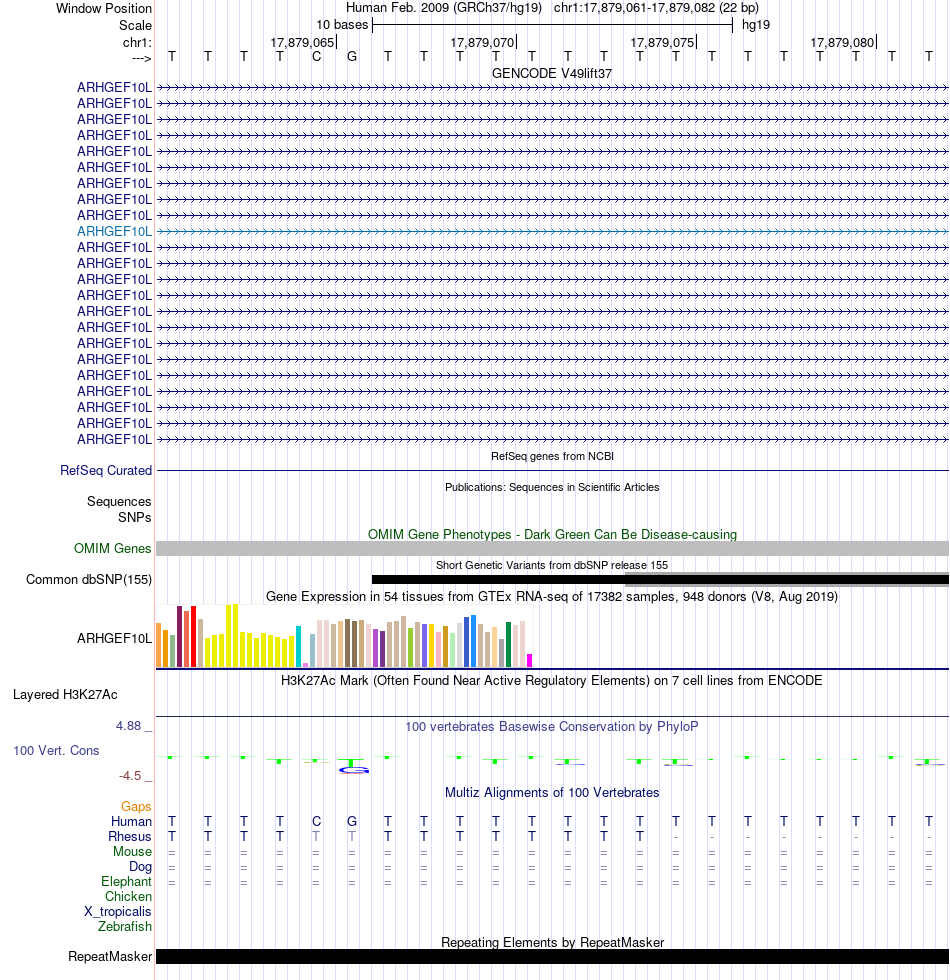The image size is (950, 980).
Task: Click the dark green bar in GTEx chart
Action: pos(509,644)
